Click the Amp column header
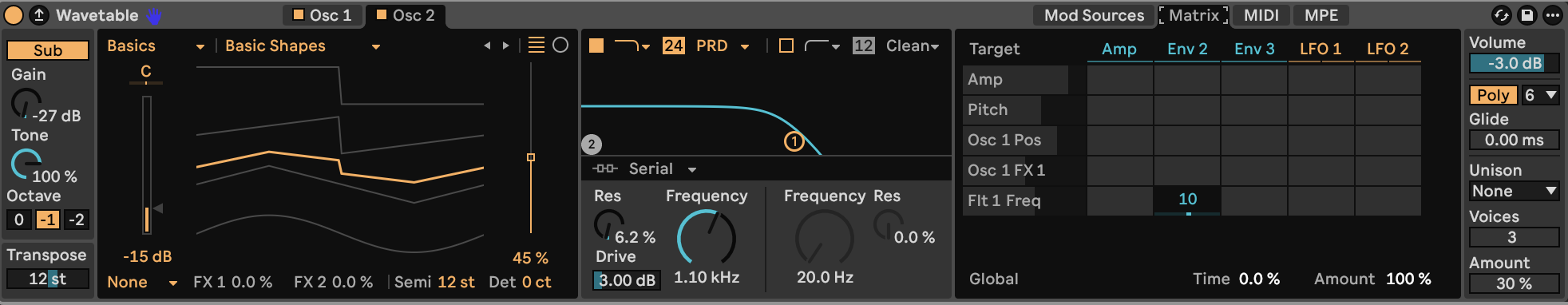The height and width of the screenshot is (305, 1568). [1119, 49]
